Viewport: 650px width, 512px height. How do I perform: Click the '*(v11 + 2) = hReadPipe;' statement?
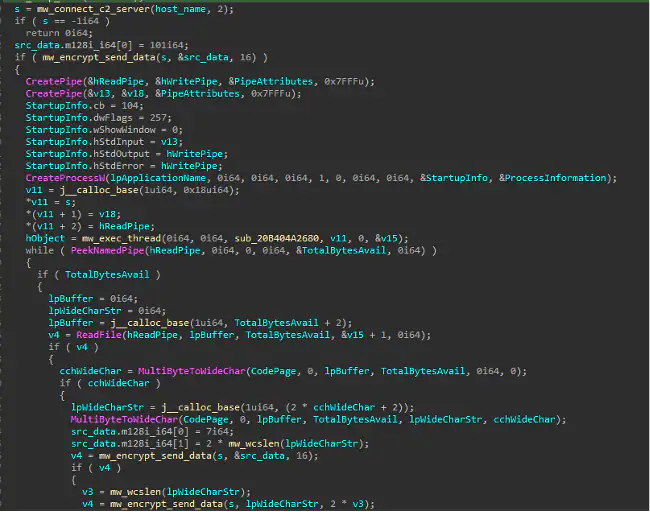90,226
